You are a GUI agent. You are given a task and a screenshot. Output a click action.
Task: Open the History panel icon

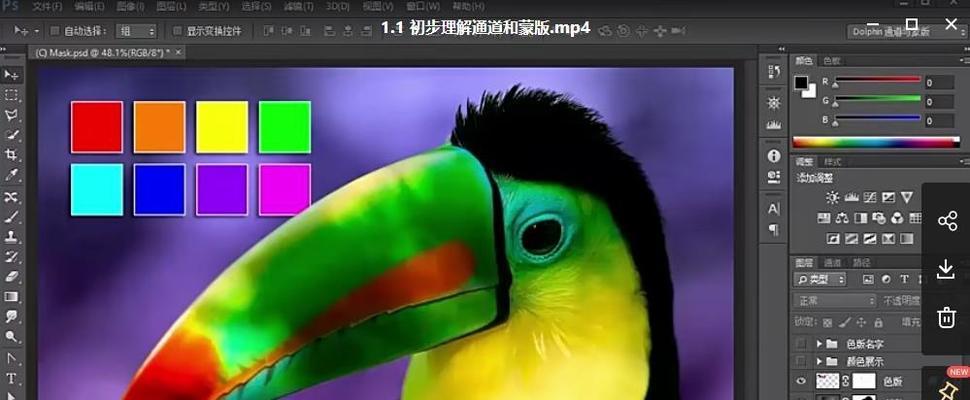773,72
